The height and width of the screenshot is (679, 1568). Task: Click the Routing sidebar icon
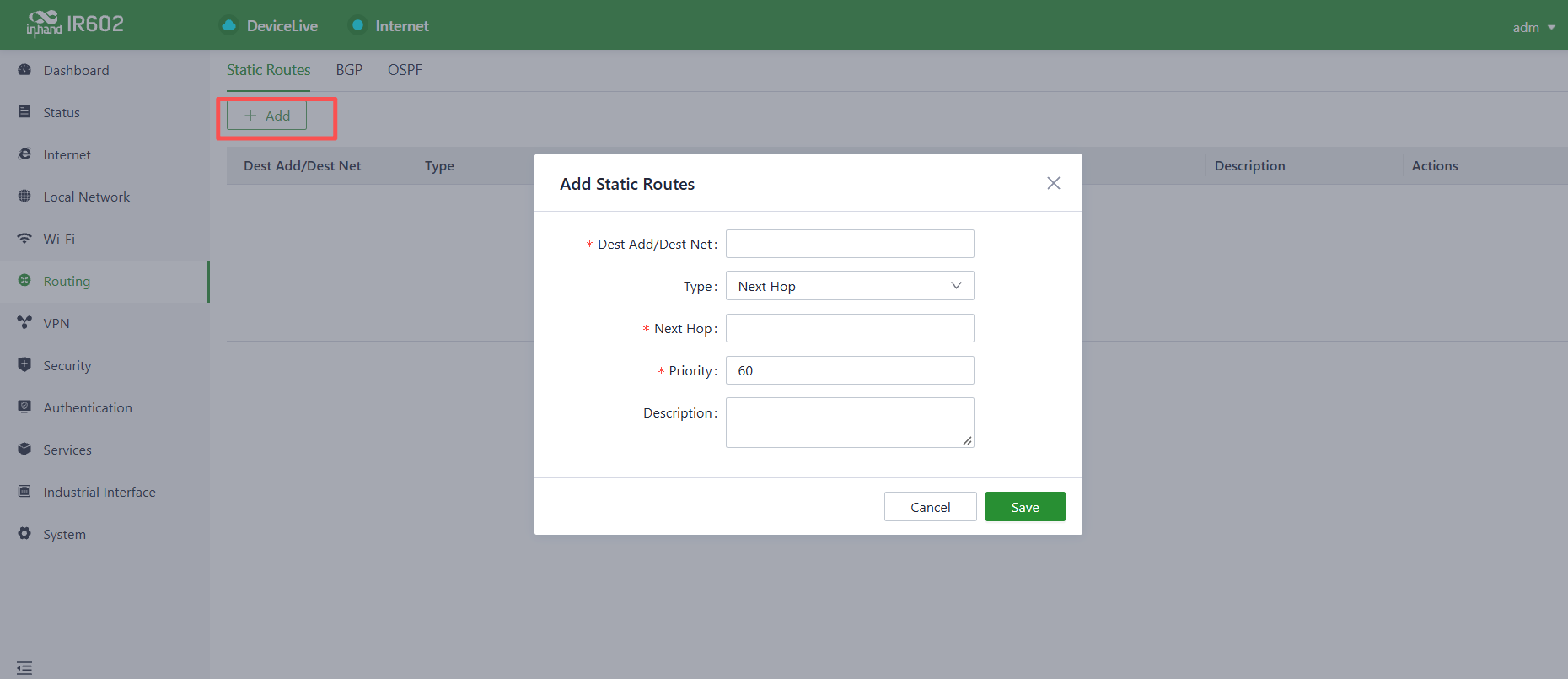[x=24, y=281]
